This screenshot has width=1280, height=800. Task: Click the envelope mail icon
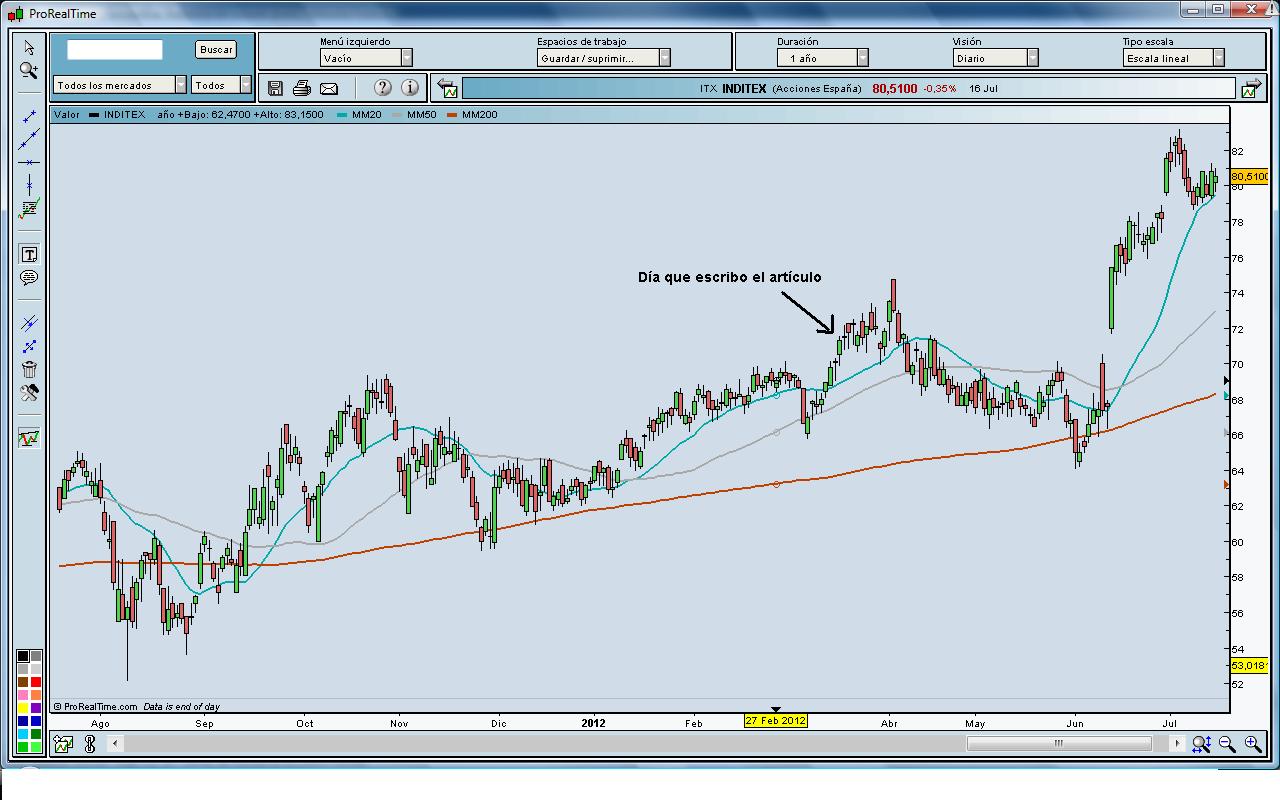(328, 89)
